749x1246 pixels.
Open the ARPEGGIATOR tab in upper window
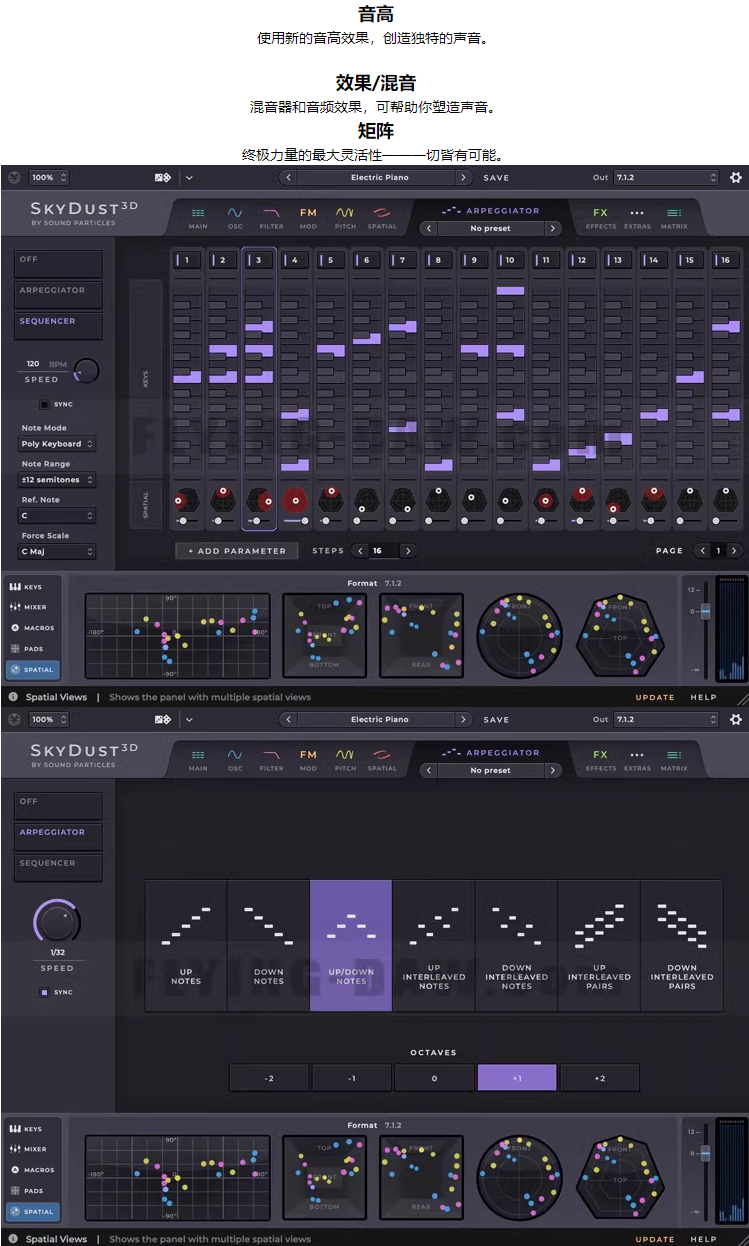click(x=490, y=211)
